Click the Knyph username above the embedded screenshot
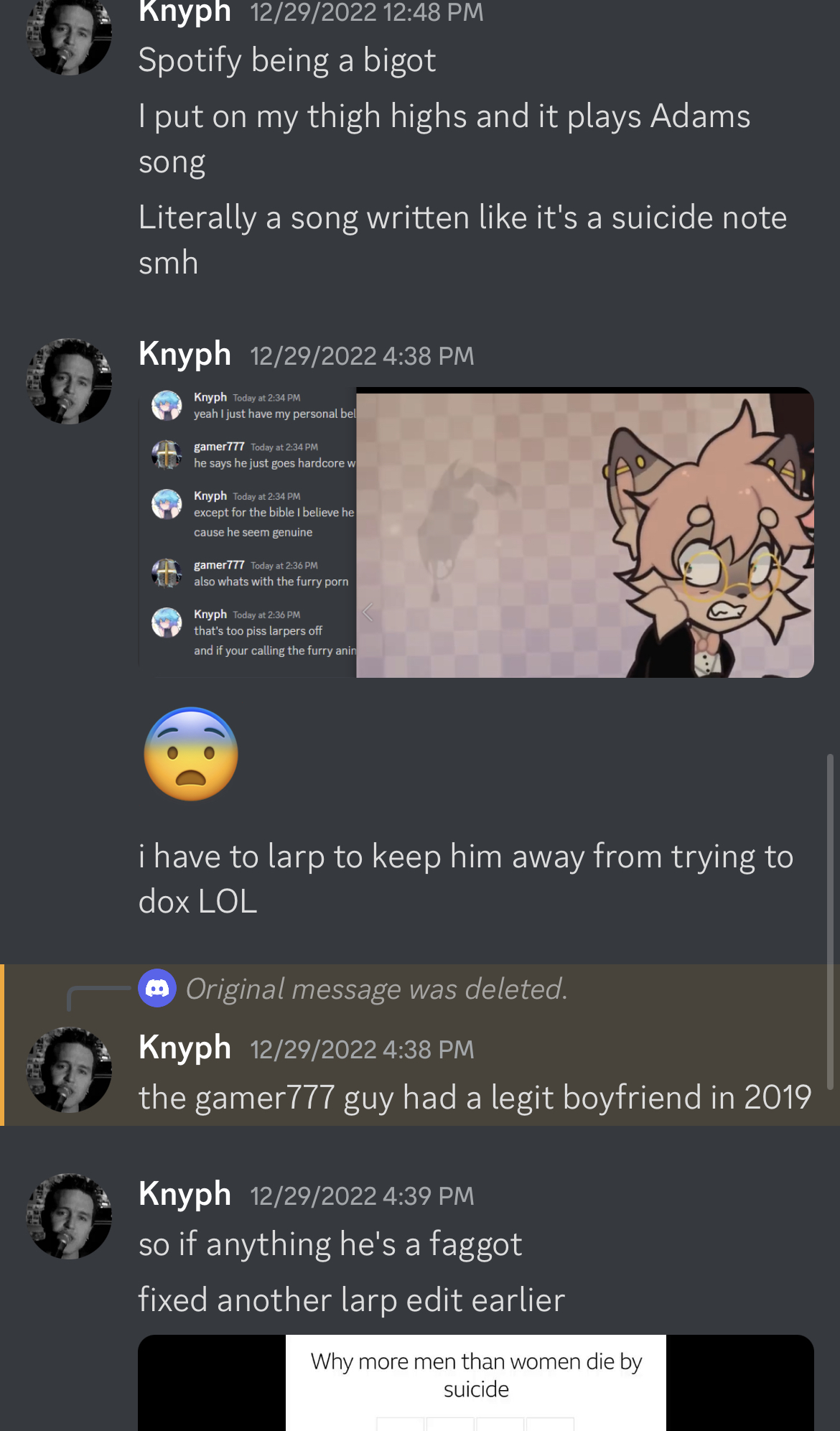Screen dimensions: 840x1431 tap(185, 354)
